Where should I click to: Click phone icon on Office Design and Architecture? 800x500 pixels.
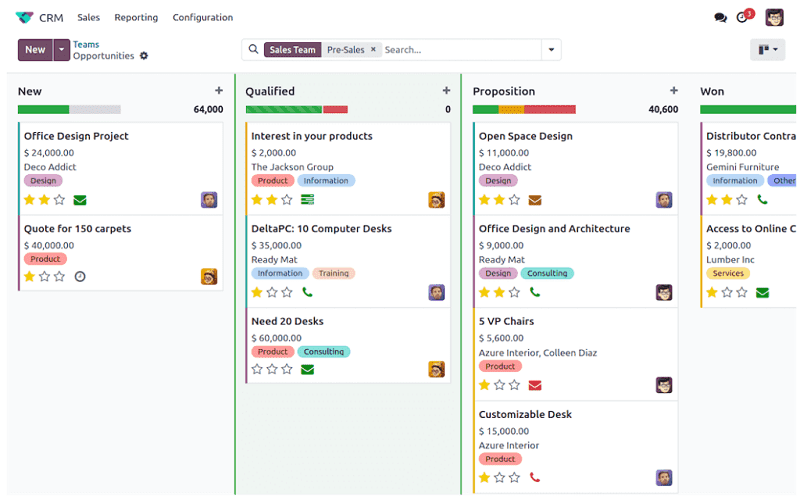tap(535, 292)
